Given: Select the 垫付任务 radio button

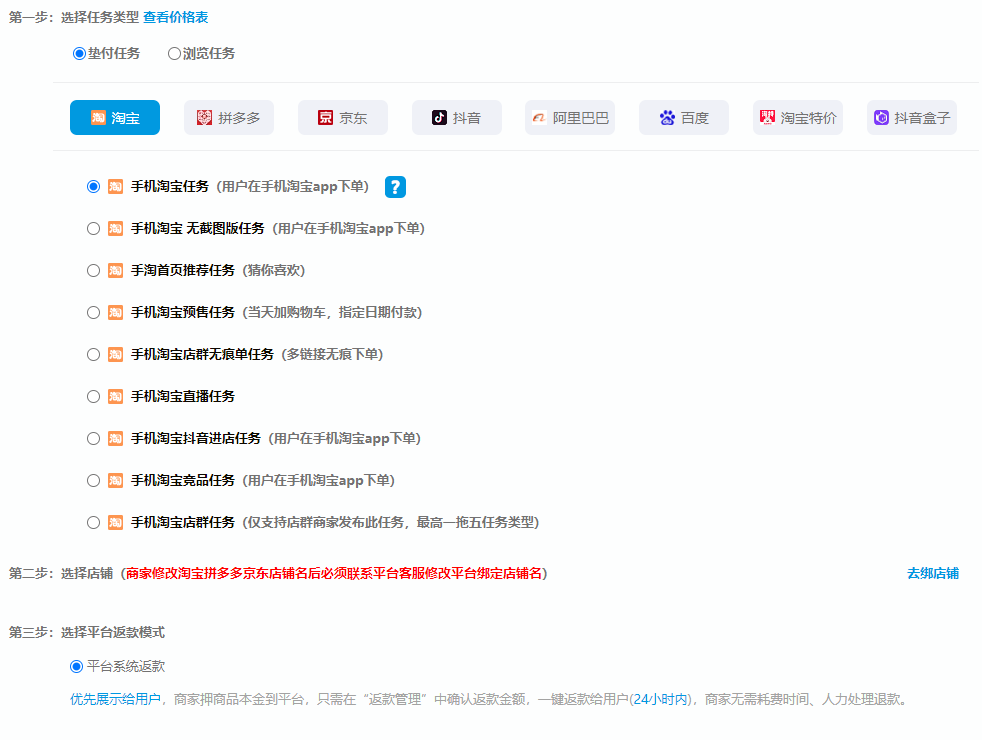Looking at the screenshot, I should (x=79, y=54).
